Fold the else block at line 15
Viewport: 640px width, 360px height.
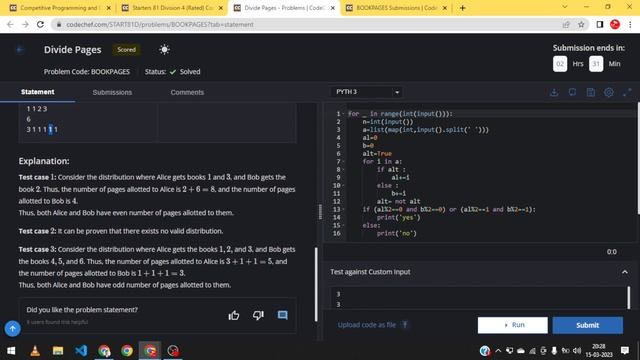pos(343,225)
